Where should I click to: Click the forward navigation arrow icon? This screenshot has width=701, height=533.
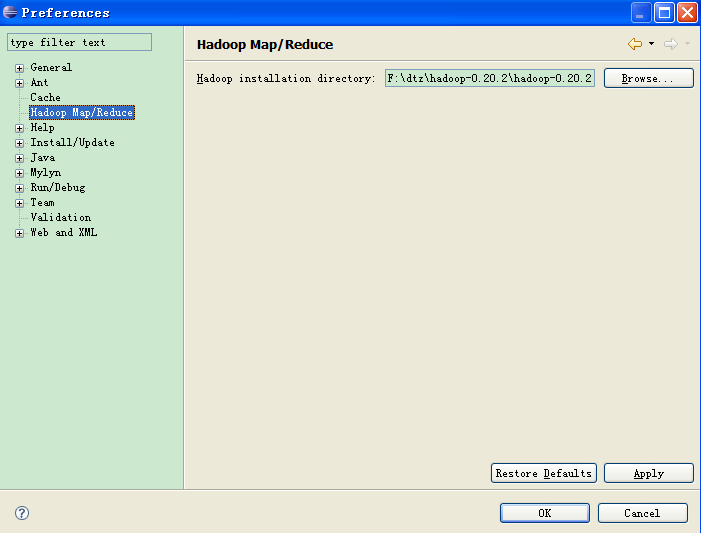[x=671, y=44]
